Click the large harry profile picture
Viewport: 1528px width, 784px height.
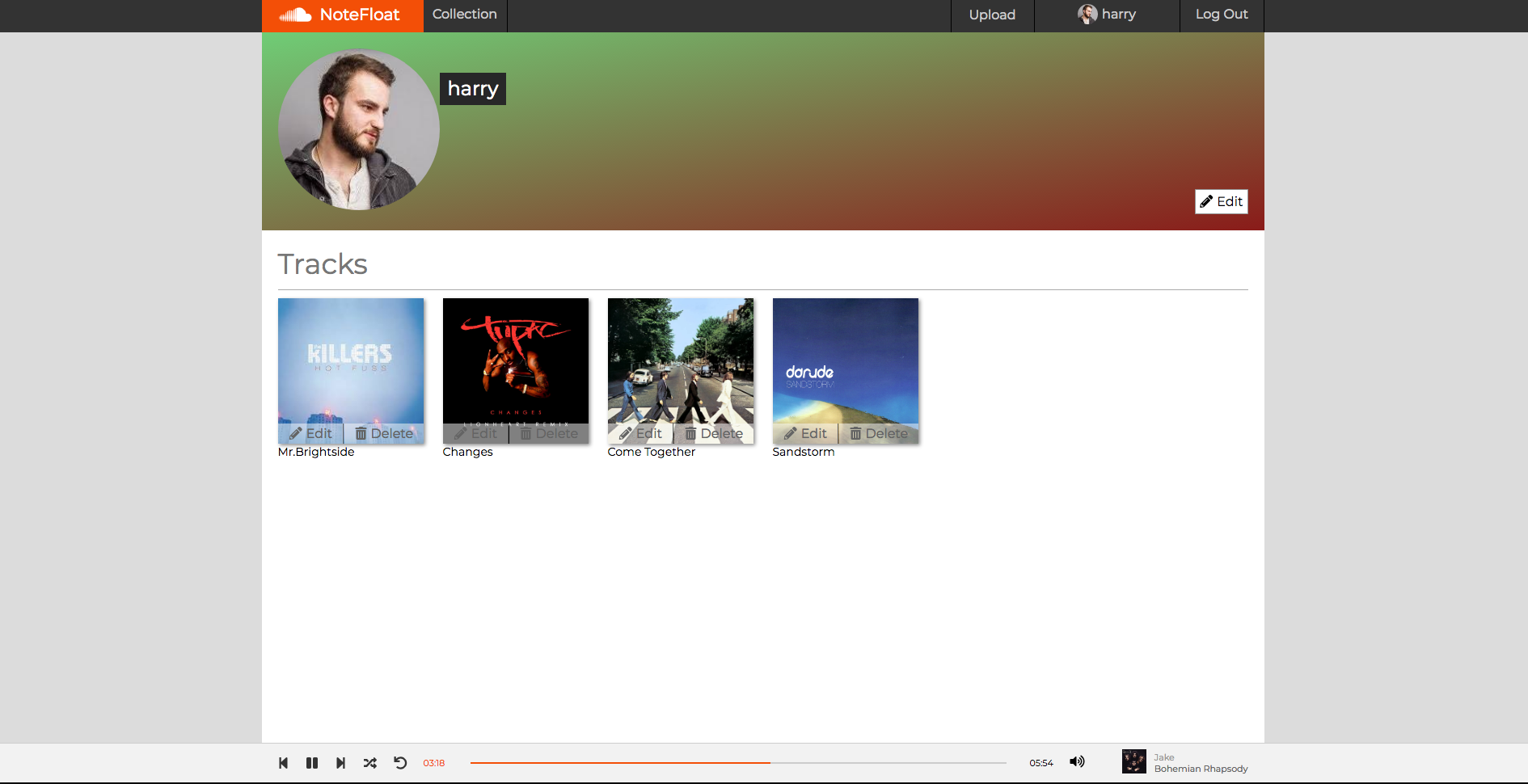[359, 129]
